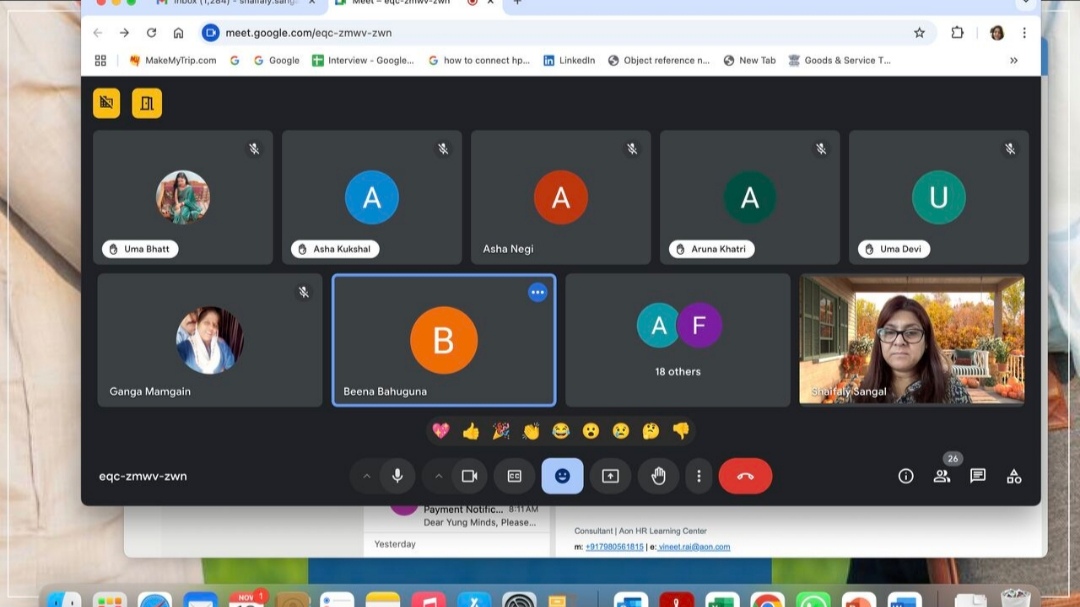
Task: Expand hidden bookmarks chevron
Action: coord(1014,61)
